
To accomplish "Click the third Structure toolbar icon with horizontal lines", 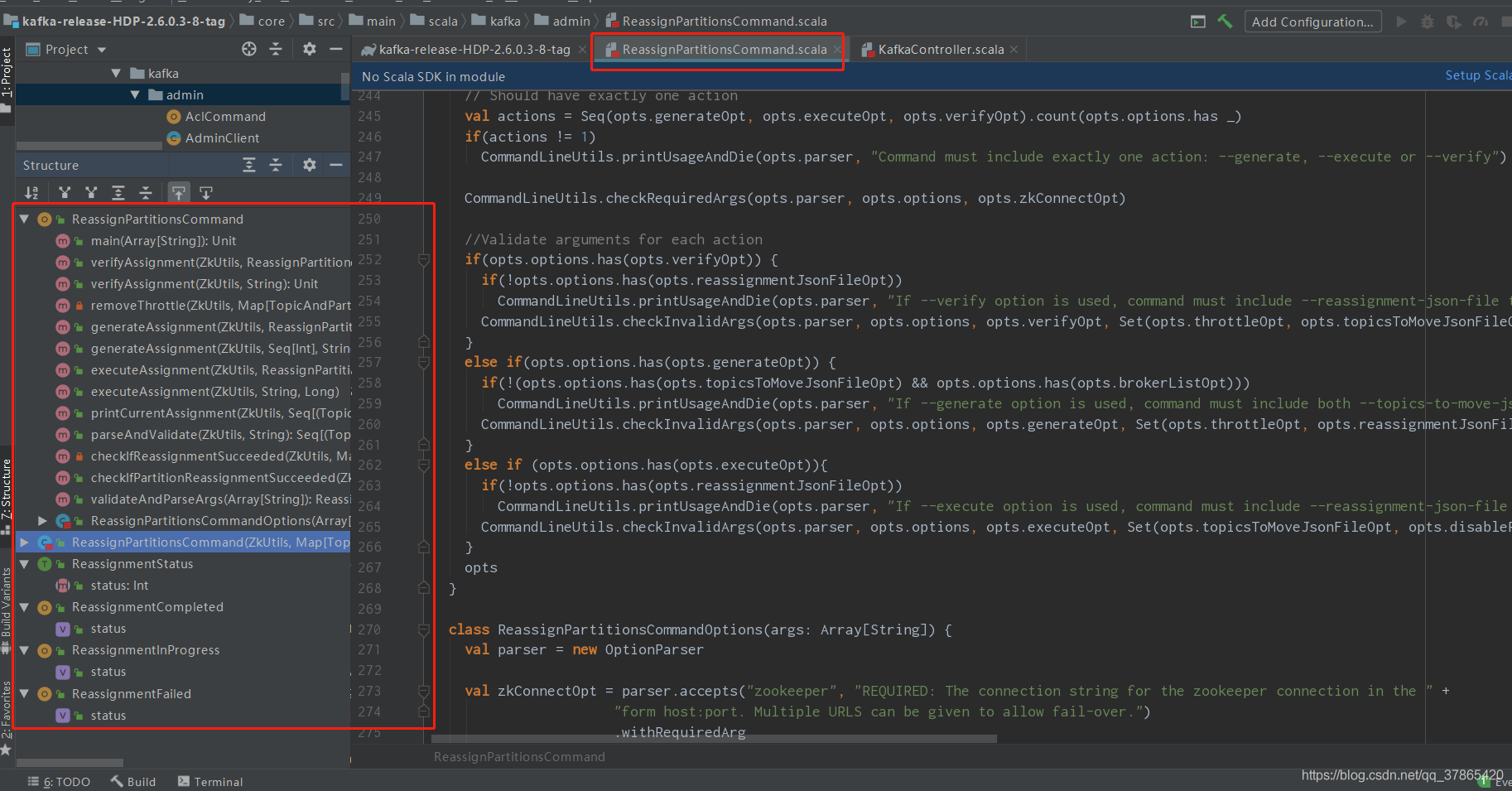I will 118,193.
